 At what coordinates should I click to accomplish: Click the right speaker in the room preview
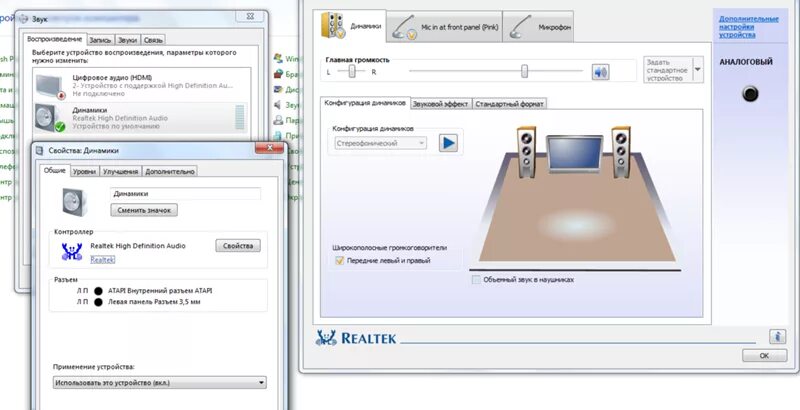621,152
